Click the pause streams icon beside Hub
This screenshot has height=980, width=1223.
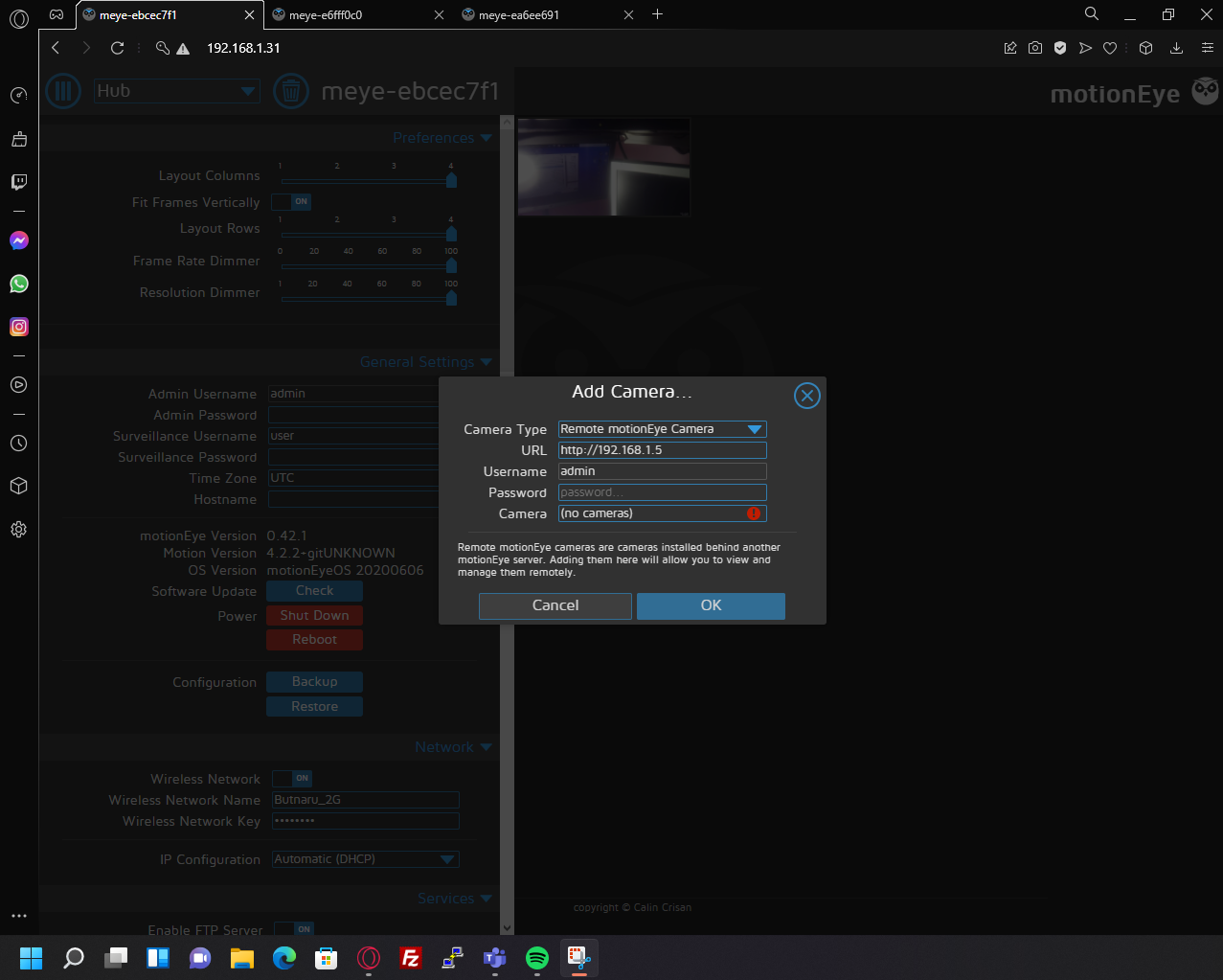point(62,90)
